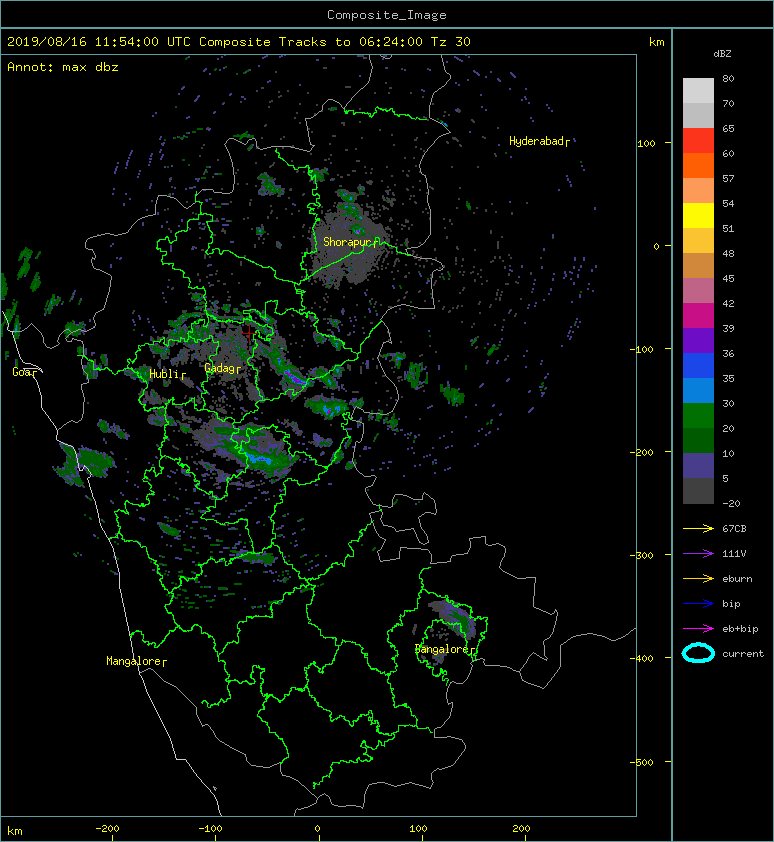The image size is (774, 842).
Task: Click the blue bip arrow legend icon
Action: click(698, 604)
